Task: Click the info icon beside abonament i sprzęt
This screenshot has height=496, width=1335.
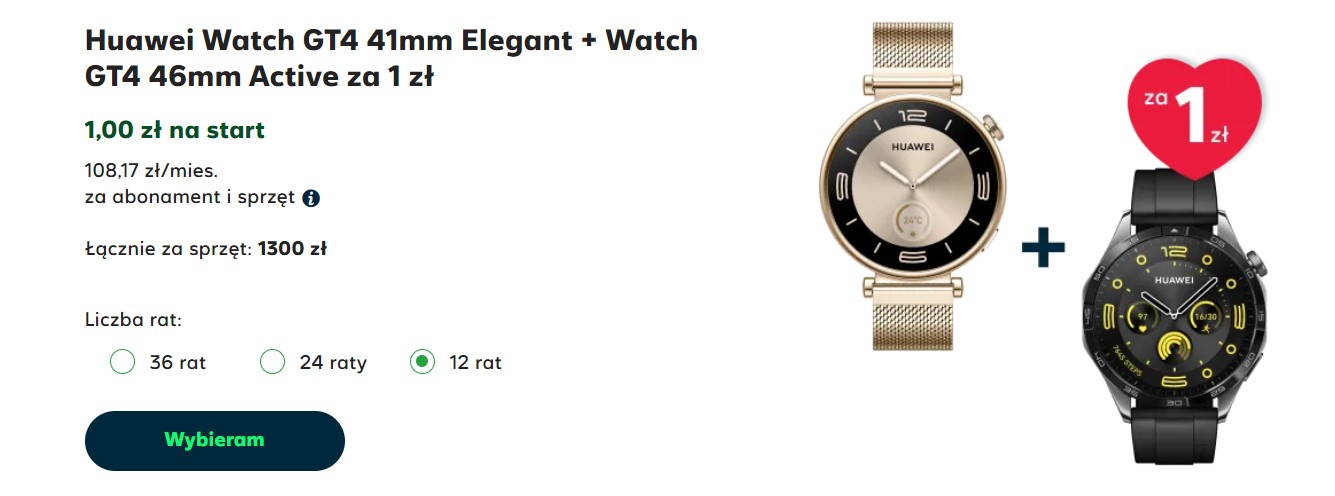Action: [x=311, y=198]
